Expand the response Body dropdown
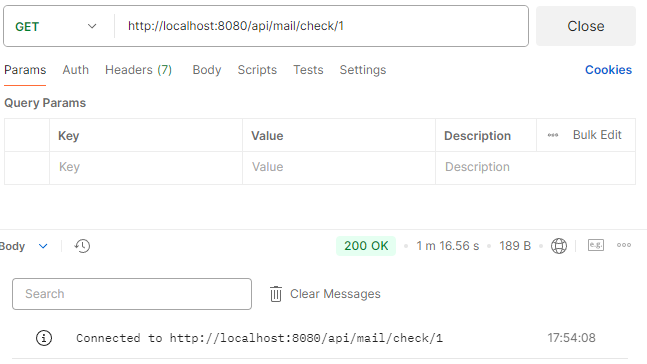This screenshot has height=364, width=647. [24, 246]
